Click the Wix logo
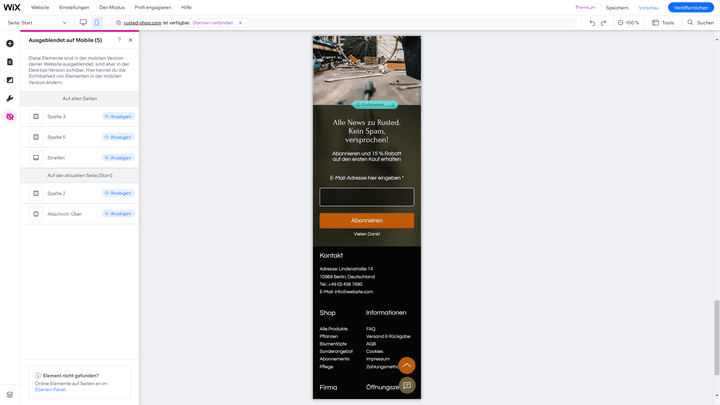This screenshot has height=405, width=720. tap(12, 7)
